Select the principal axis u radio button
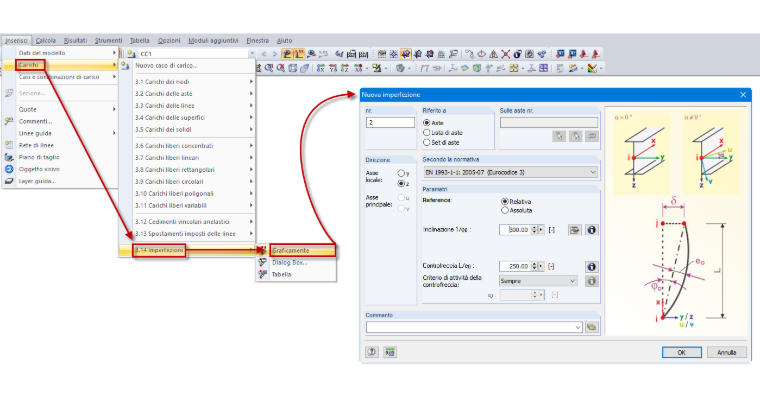This screenshot has height=405, width=760. pos(401,198)
